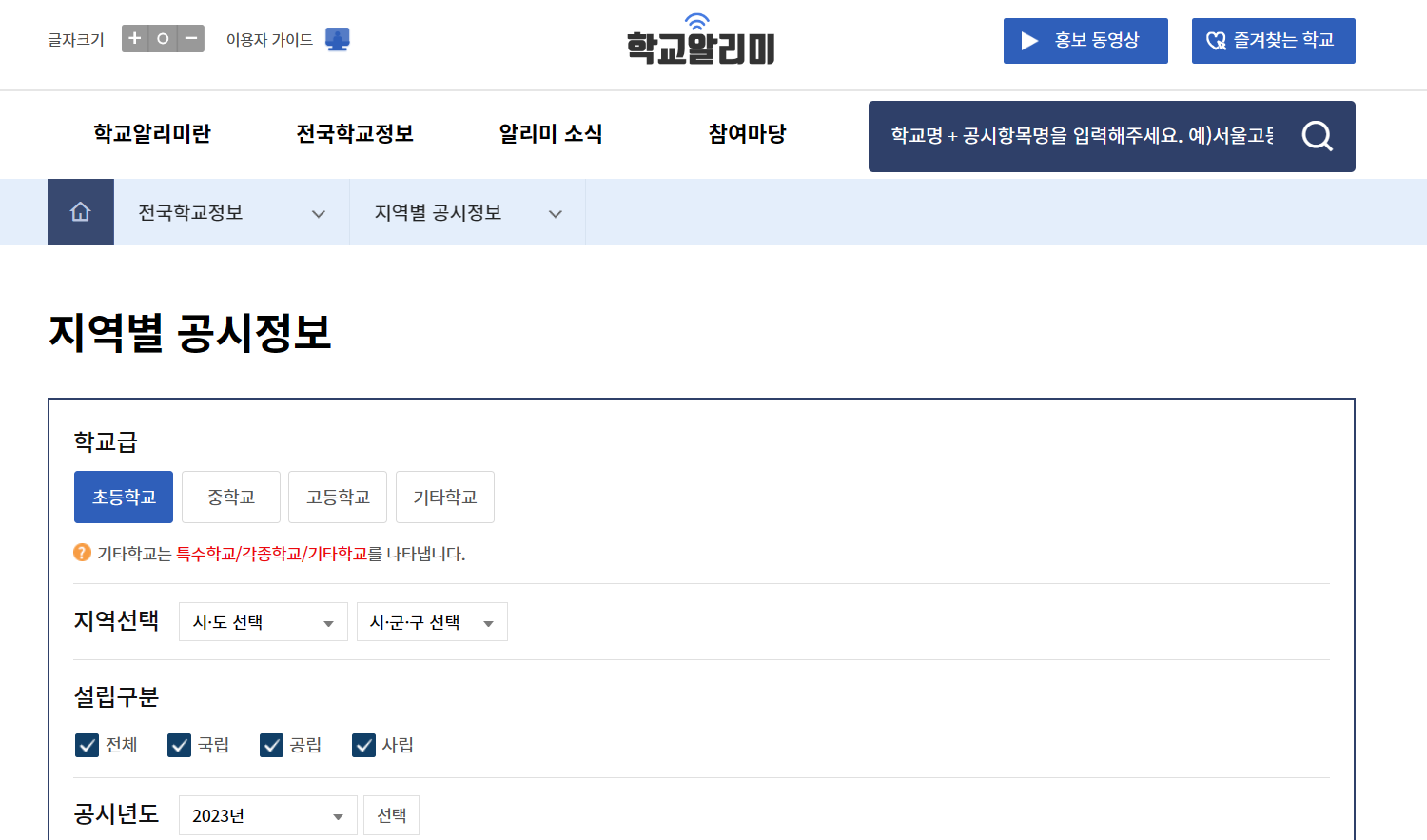Image resolution: width=1427 pixels, height=840 pixels.
Task: Reset text size with the circle icon
Action: pyautogui.click(x=162, y=38)
